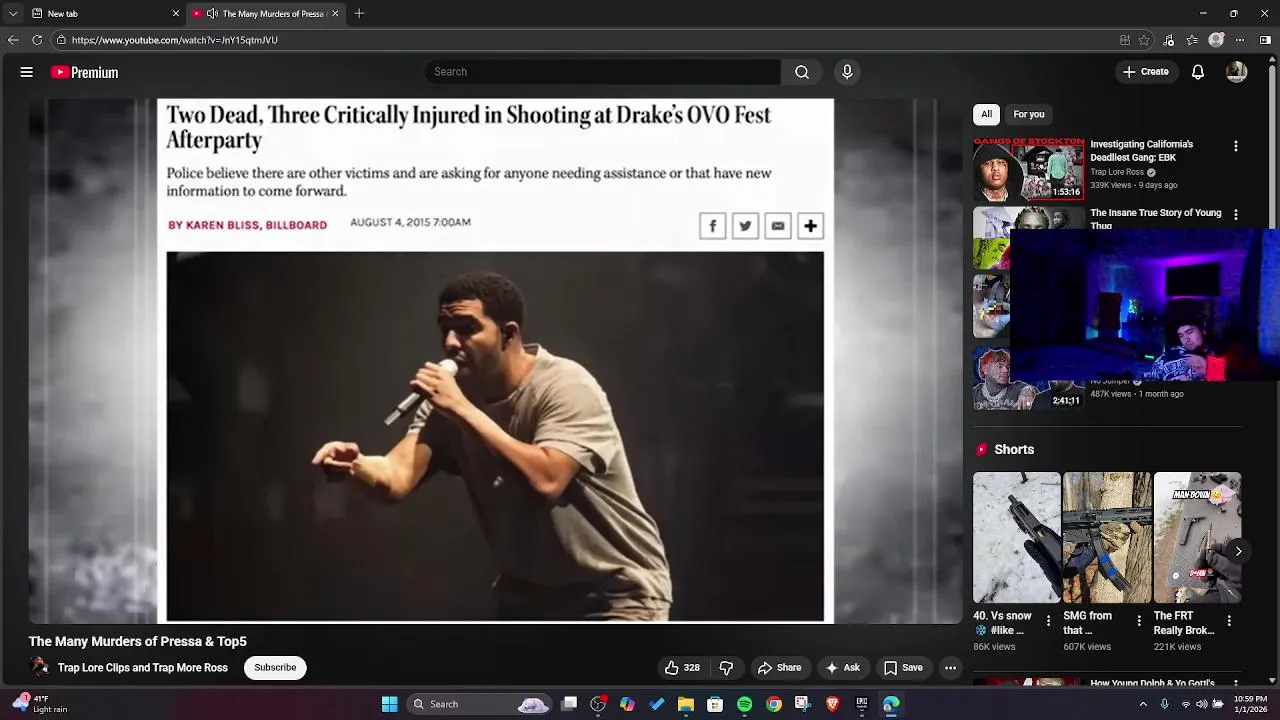Open YouTube account avatar menu
Image resolution: width=1280 pixels, height=720 pixels.
click(1237, 72)
